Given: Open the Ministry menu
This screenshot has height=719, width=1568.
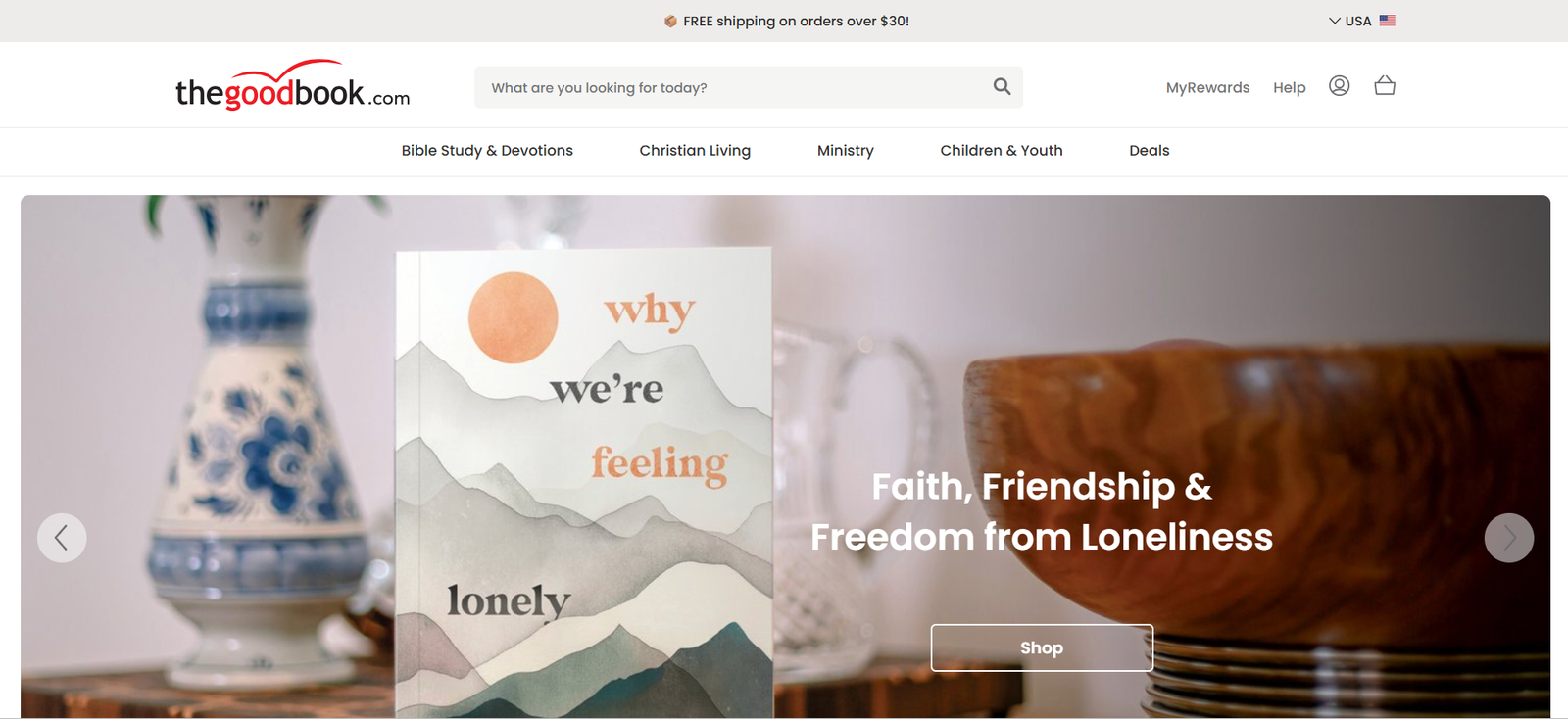Looking at the screenshot, I should [846, 150].
